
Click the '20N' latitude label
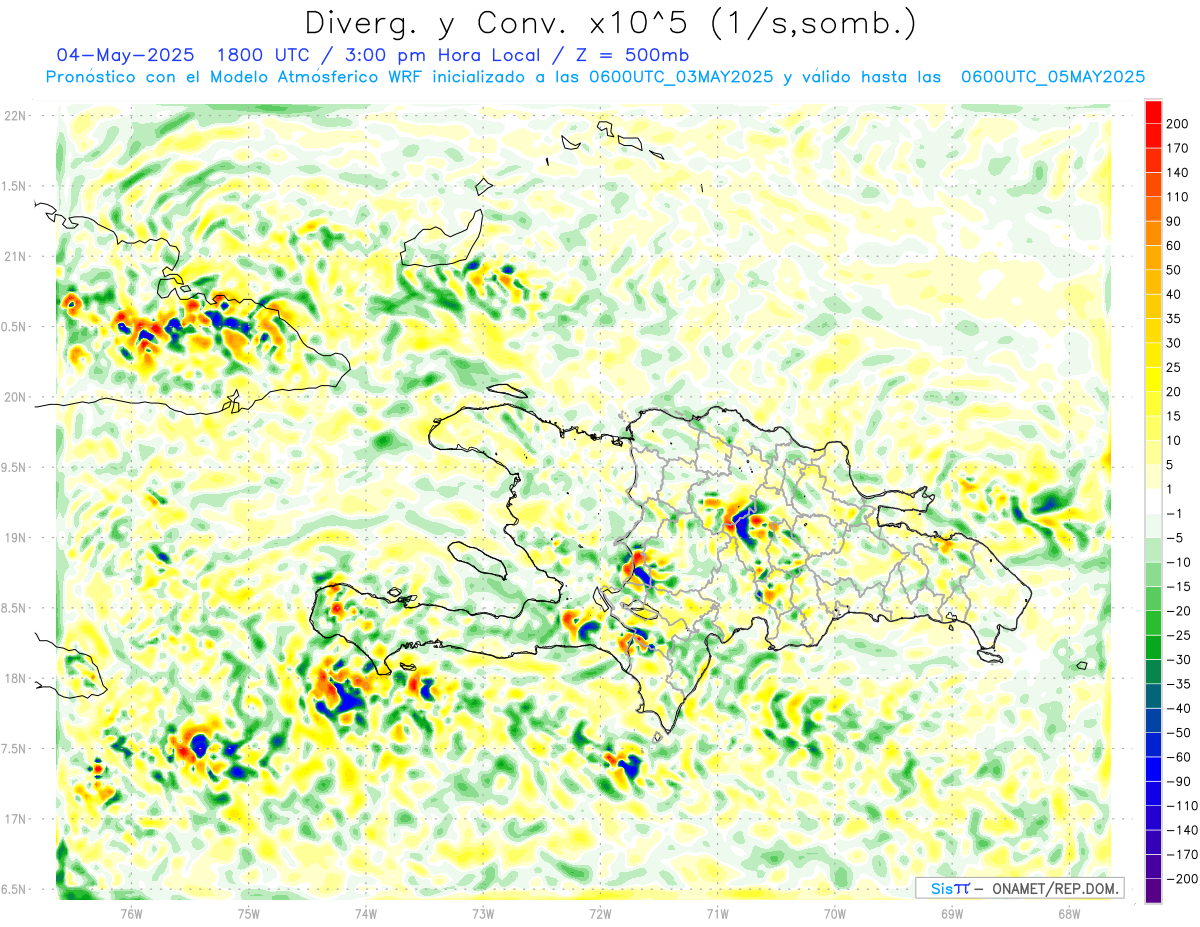pyautogui.click(x=15, y=397)
